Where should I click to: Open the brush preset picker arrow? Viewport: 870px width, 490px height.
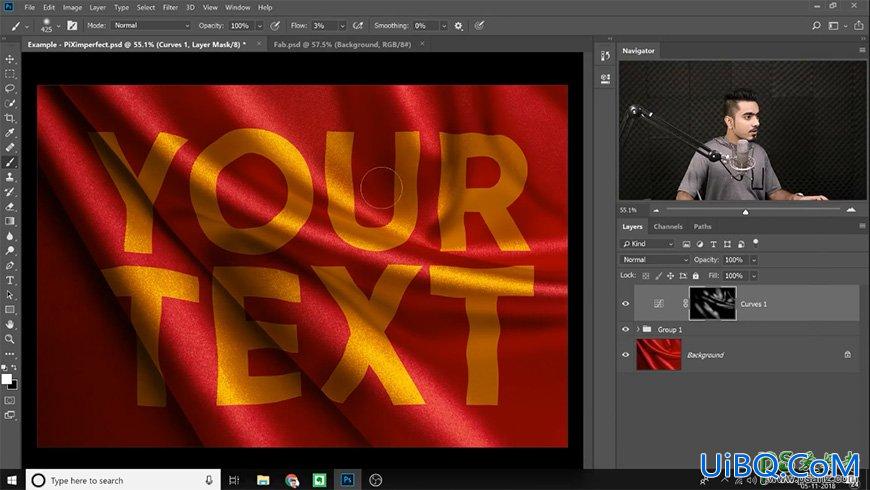click(58, 26)
